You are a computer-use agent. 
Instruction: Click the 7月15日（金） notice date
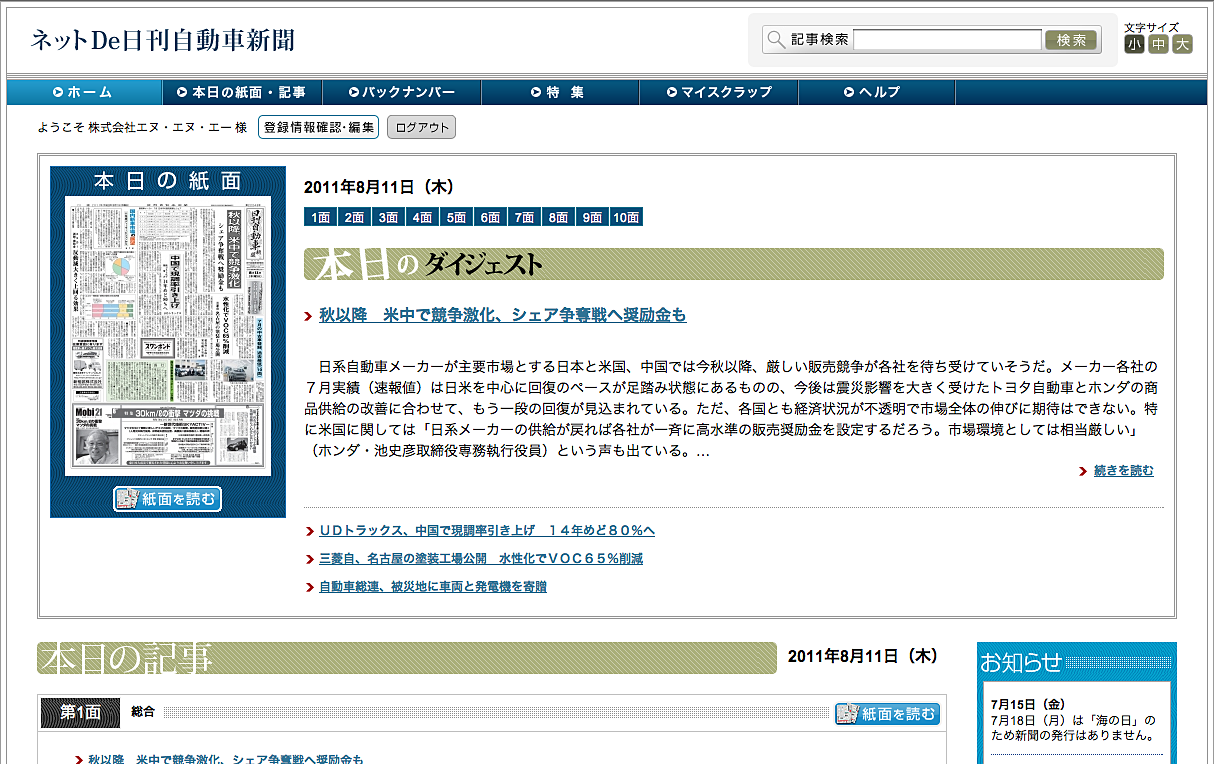pyautogui.click(x=1029, y=704)
